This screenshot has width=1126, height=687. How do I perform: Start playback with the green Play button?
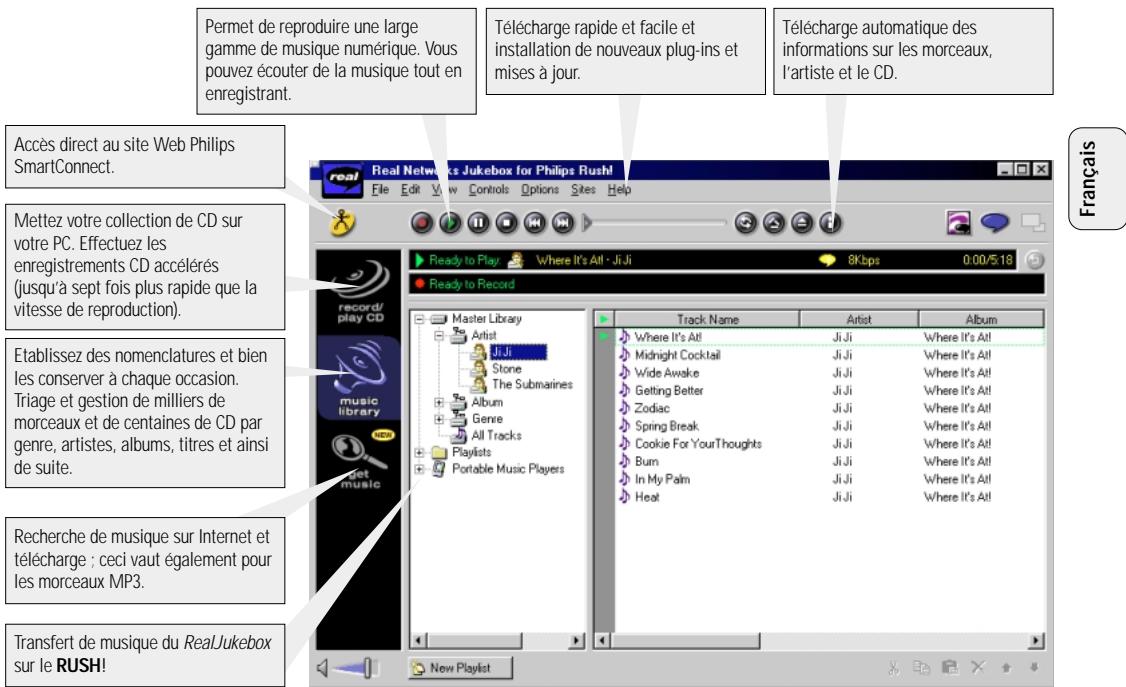point(450,223)
